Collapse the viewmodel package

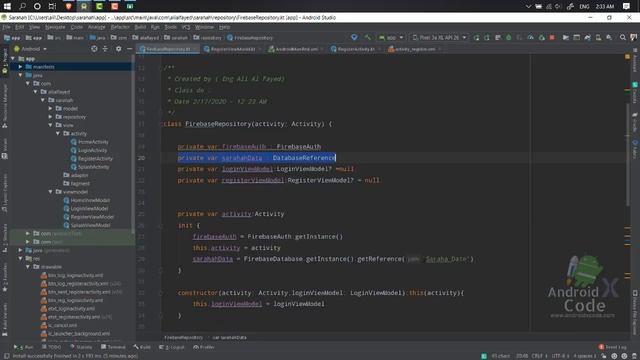(x=50, y=192)
